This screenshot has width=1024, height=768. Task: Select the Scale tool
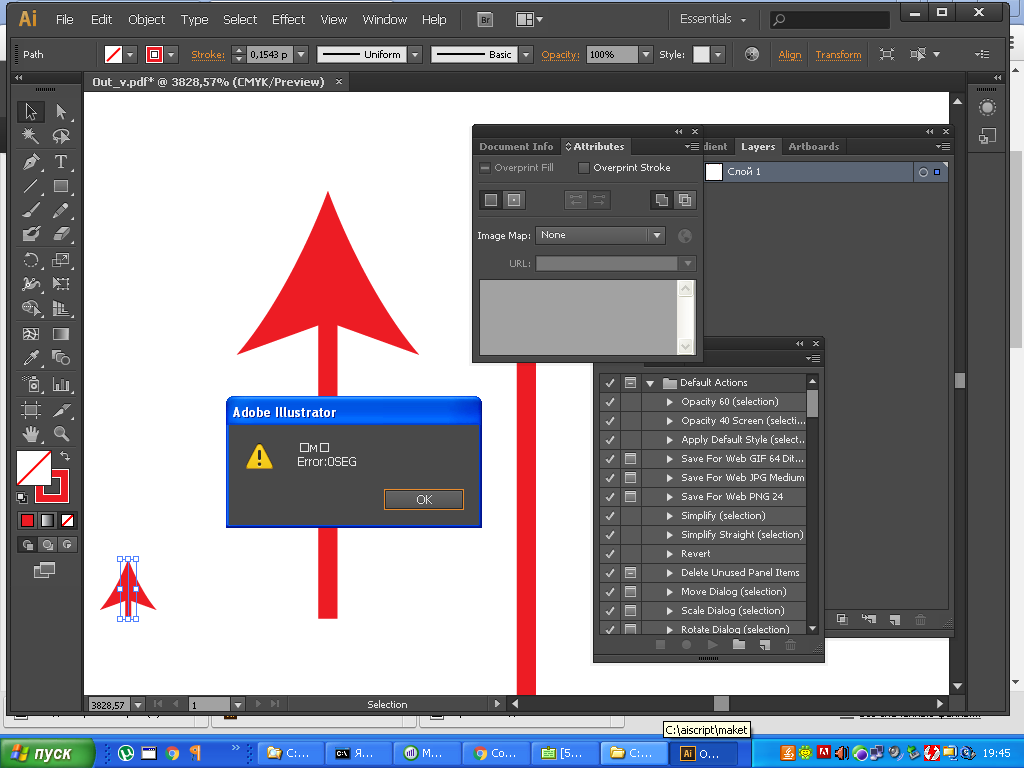pos(61,260)
